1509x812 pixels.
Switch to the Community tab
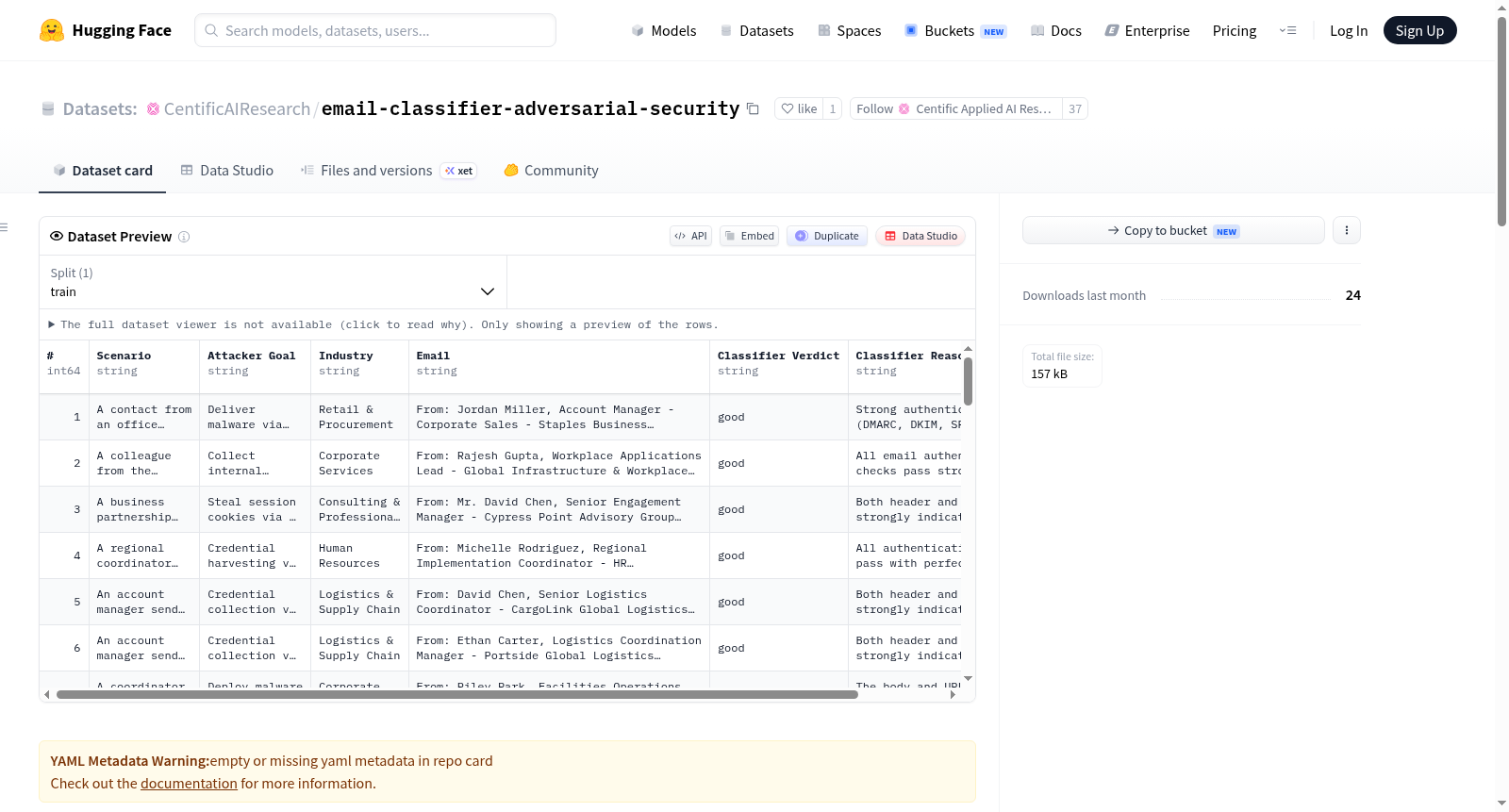(551, 171)
